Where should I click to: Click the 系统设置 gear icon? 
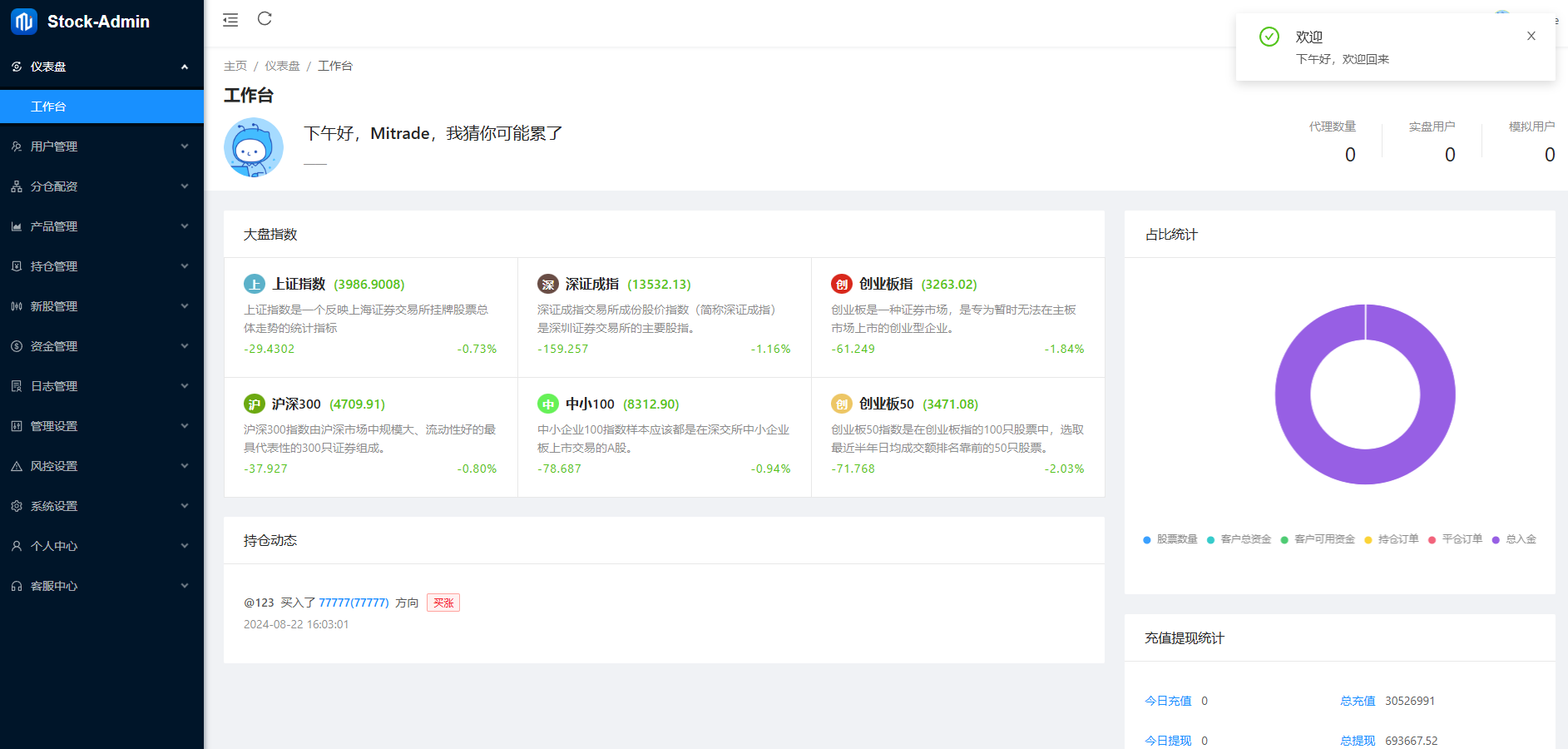[x=16, y=505]
